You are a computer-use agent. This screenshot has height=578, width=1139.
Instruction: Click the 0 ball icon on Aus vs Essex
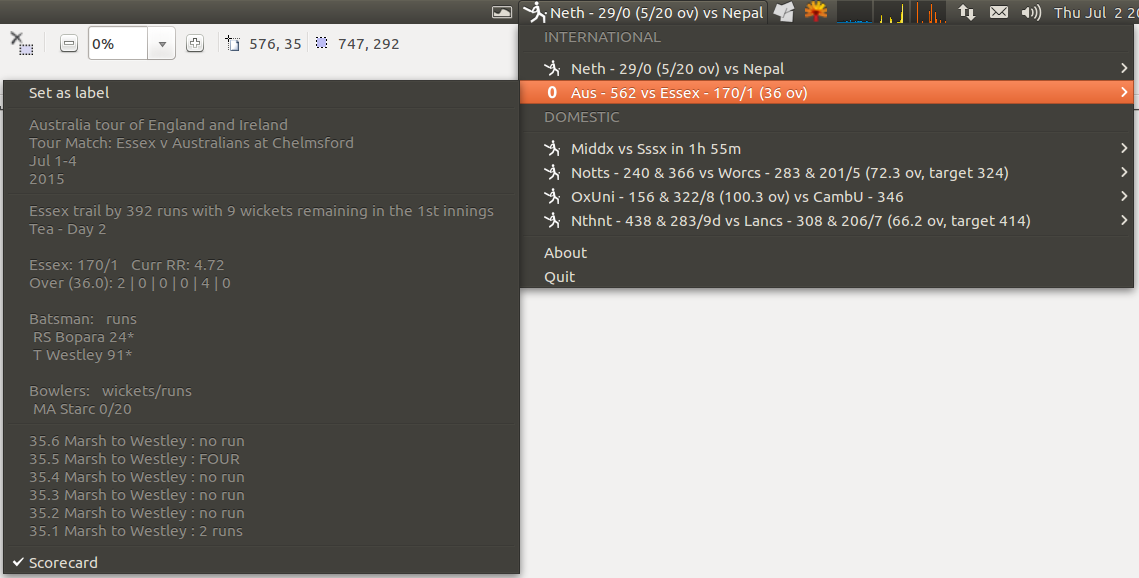point(552,92)
